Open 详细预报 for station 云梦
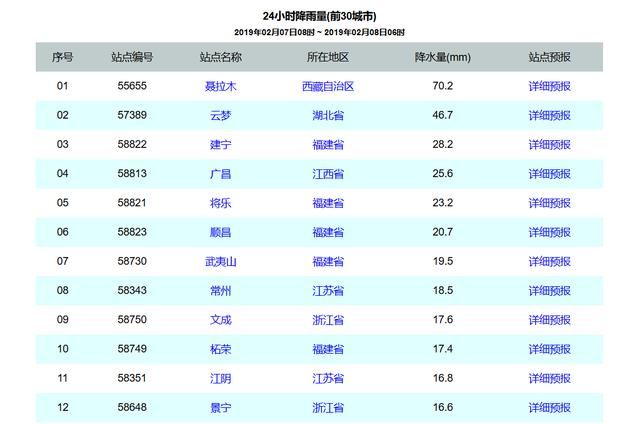The width and height of the screenshot is (640, 424). (x=549, y=115)
